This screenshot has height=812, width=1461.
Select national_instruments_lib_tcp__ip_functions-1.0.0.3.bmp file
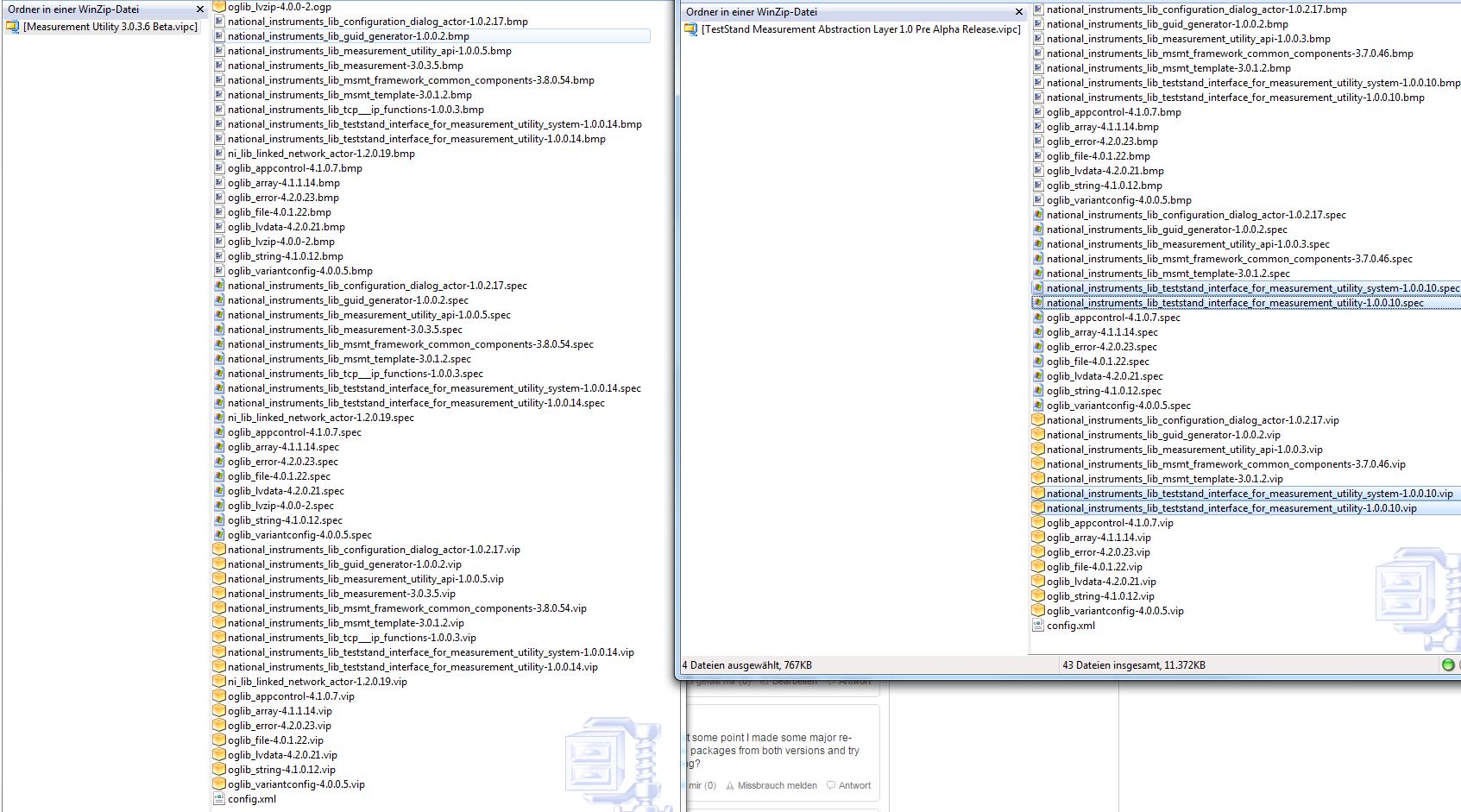coord(356,110)
